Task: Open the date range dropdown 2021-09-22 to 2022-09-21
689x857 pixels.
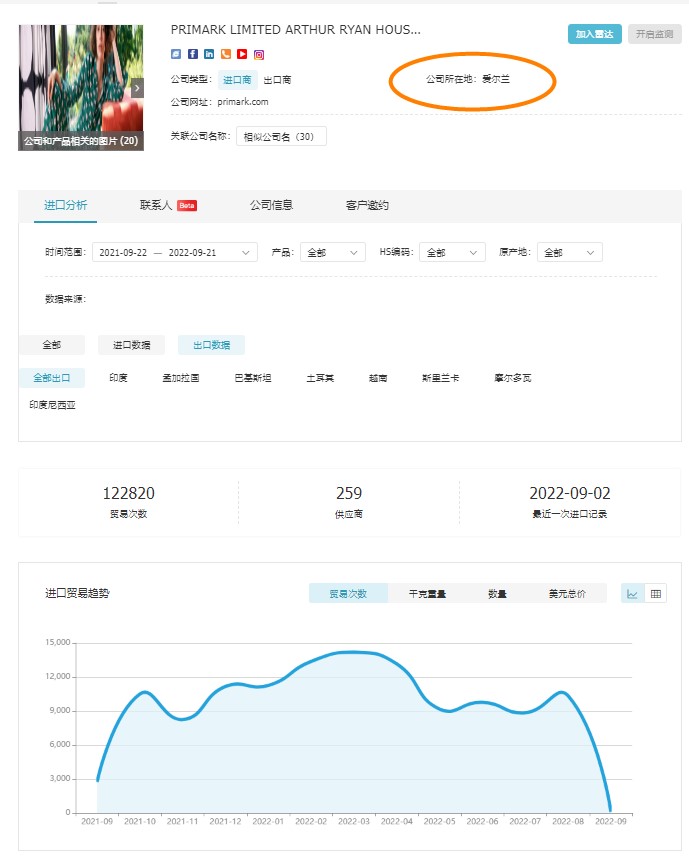Action: pyautogui.click(x=175, y=253)
